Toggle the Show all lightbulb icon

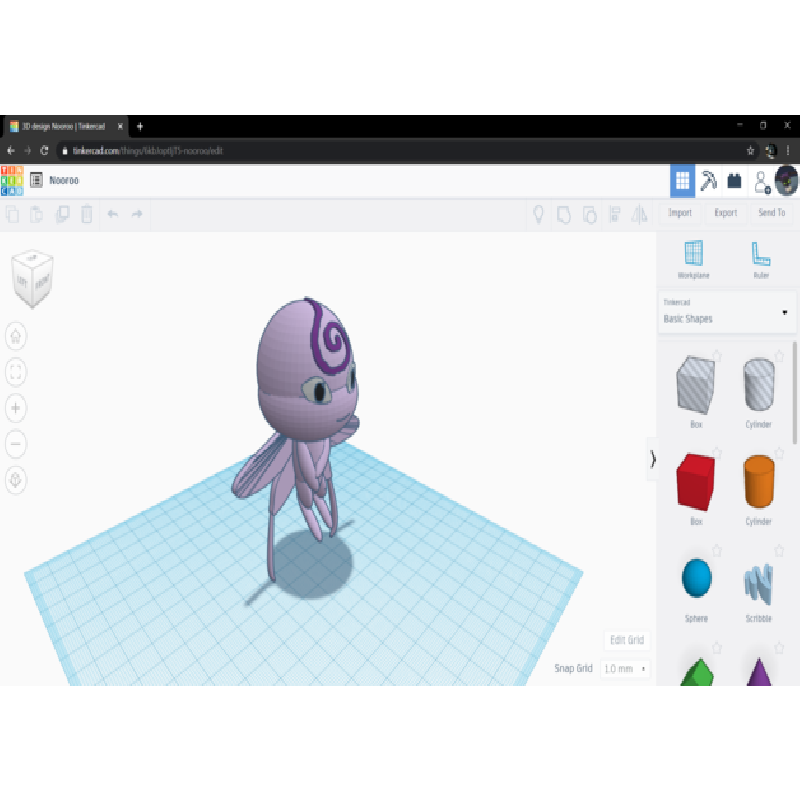click(538, 214)
